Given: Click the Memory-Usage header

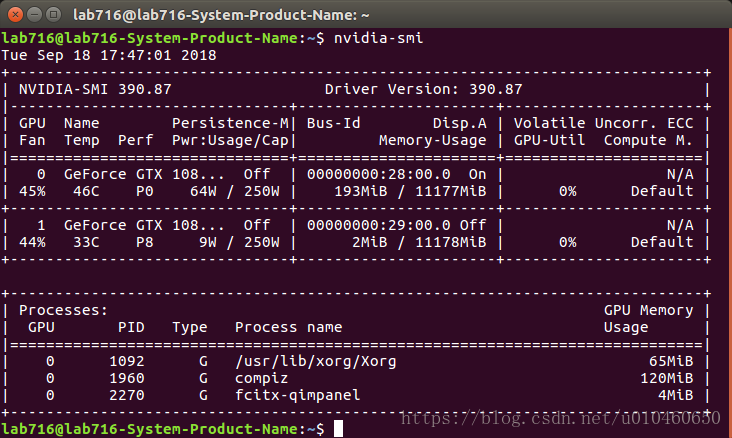Looking at the screenshot, I should pos(433,140).
